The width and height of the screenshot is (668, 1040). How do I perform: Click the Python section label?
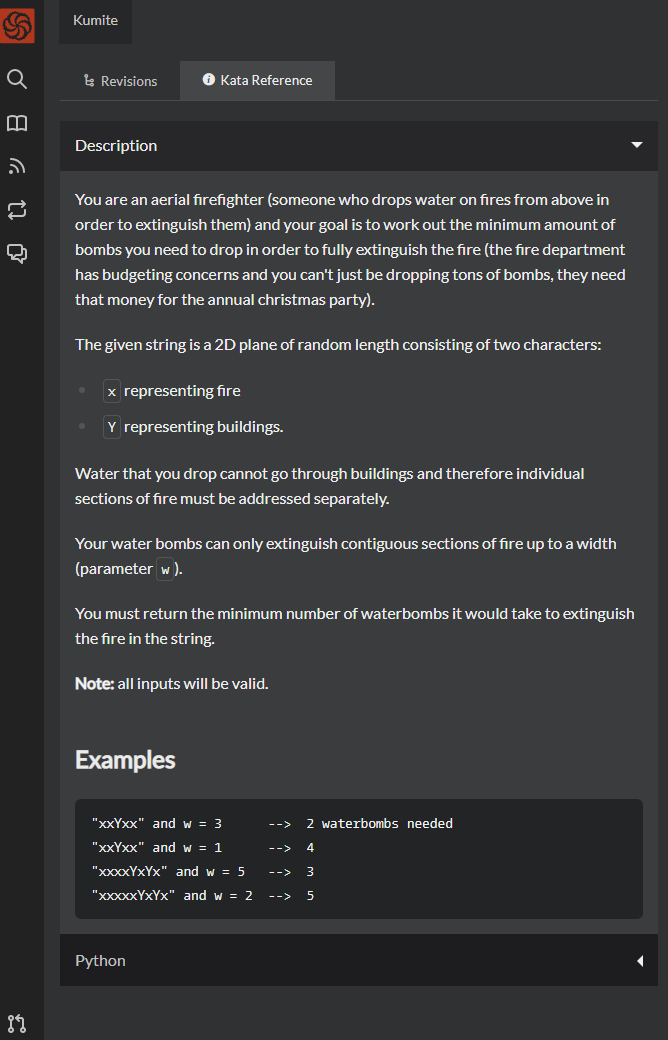tap(100, 960)
